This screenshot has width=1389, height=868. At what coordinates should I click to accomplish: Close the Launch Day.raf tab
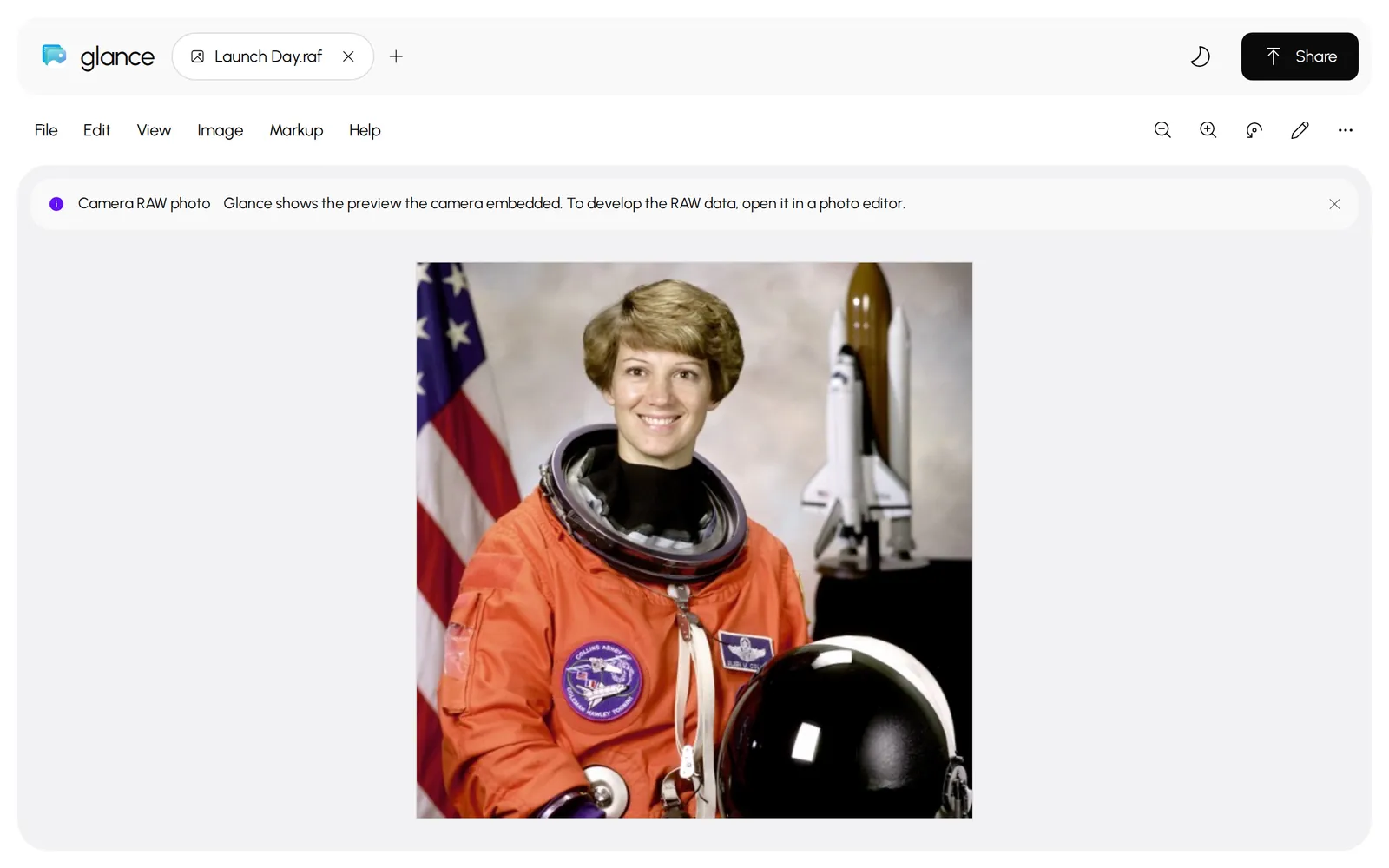(x=348, y=56)
